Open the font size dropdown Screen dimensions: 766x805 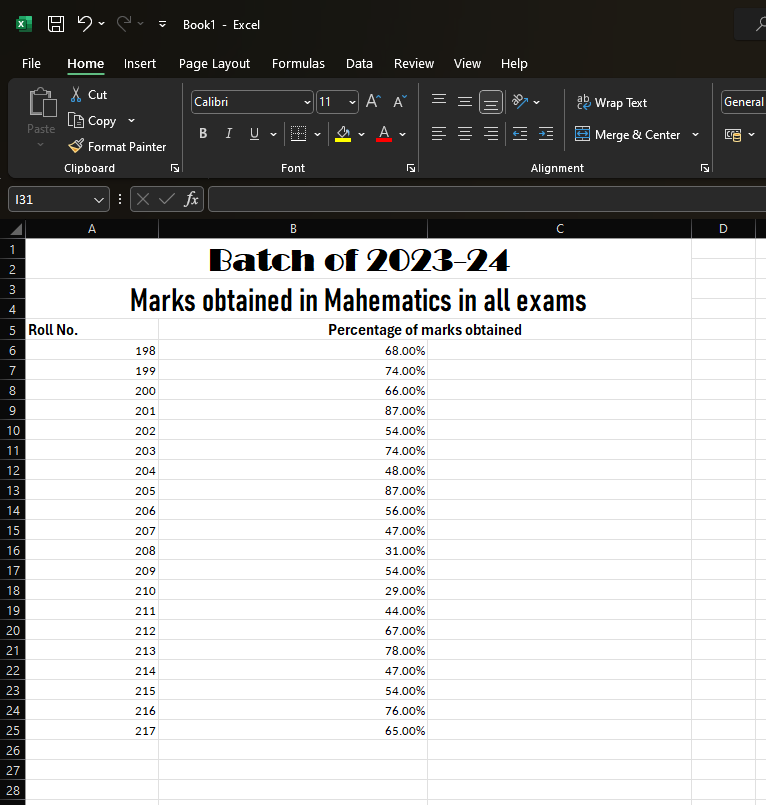coord(352,102)
